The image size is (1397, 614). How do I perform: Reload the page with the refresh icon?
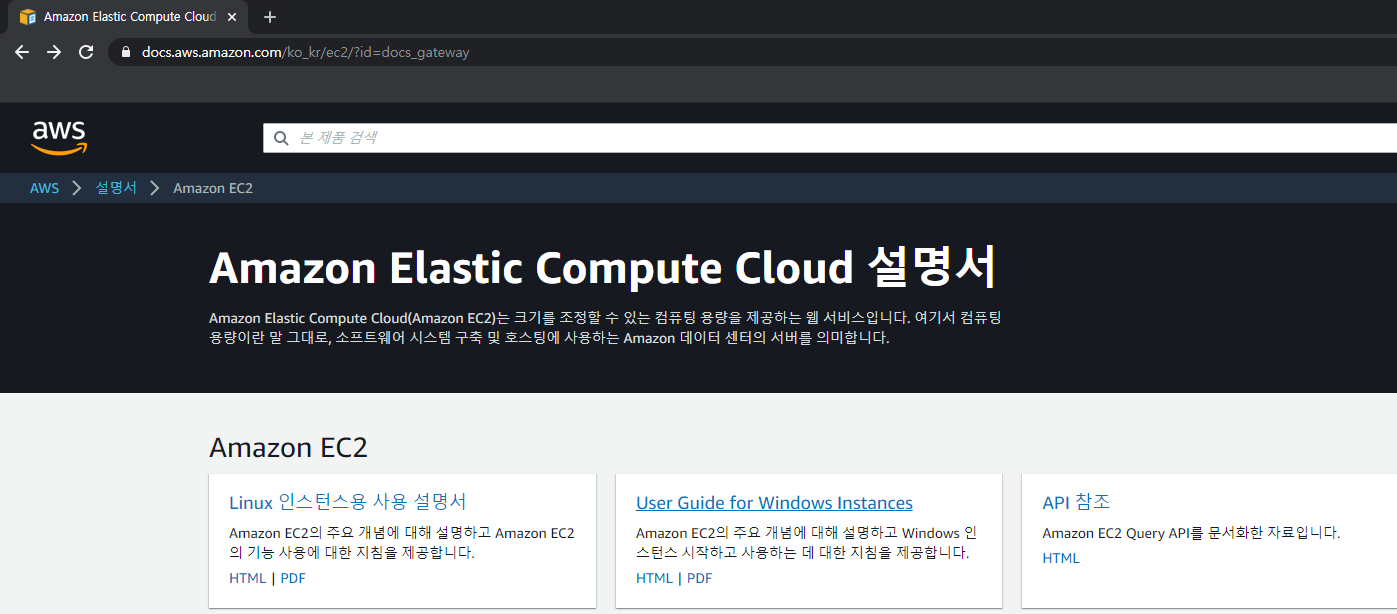point(86,52)
